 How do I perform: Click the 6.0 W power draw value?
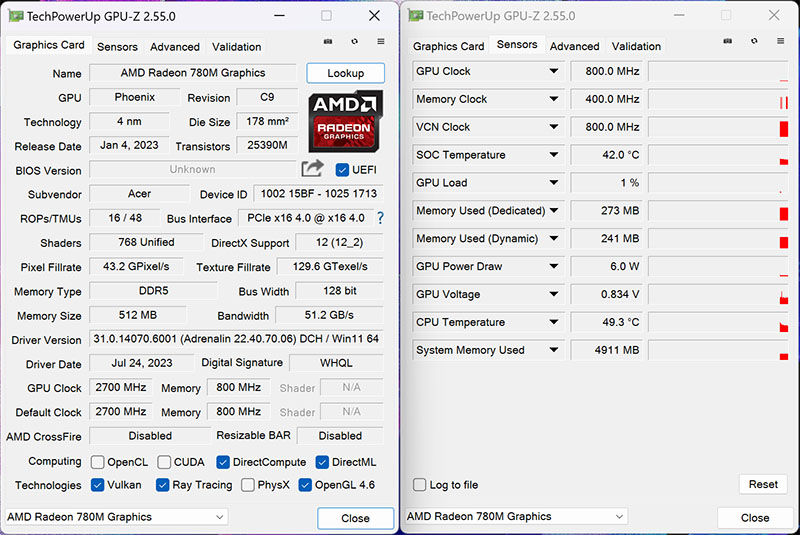pos(607,267)
